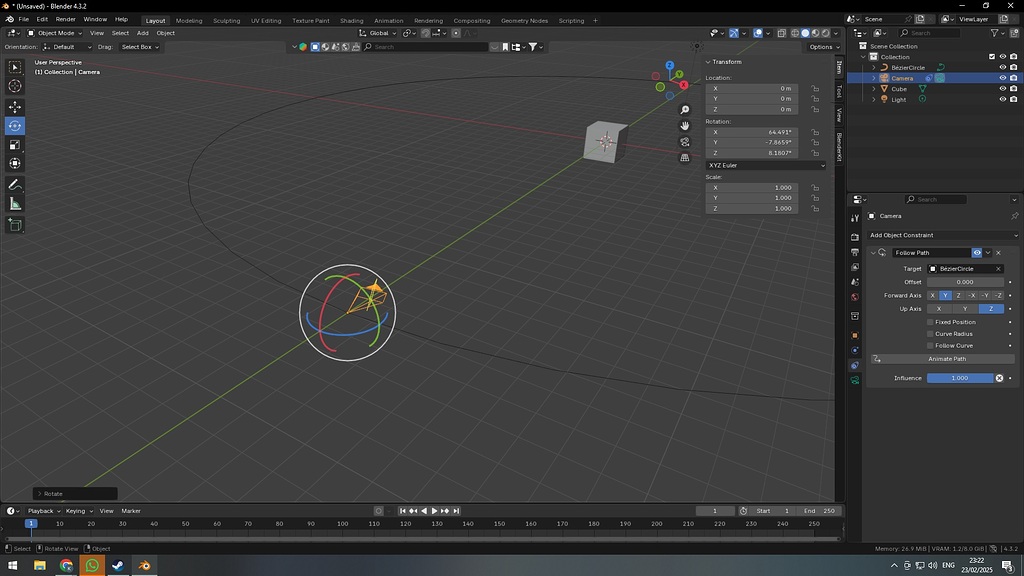This screenshot has height=576, width=1024.
Task: Open the Object Mode dropdown
Action: 55,33
